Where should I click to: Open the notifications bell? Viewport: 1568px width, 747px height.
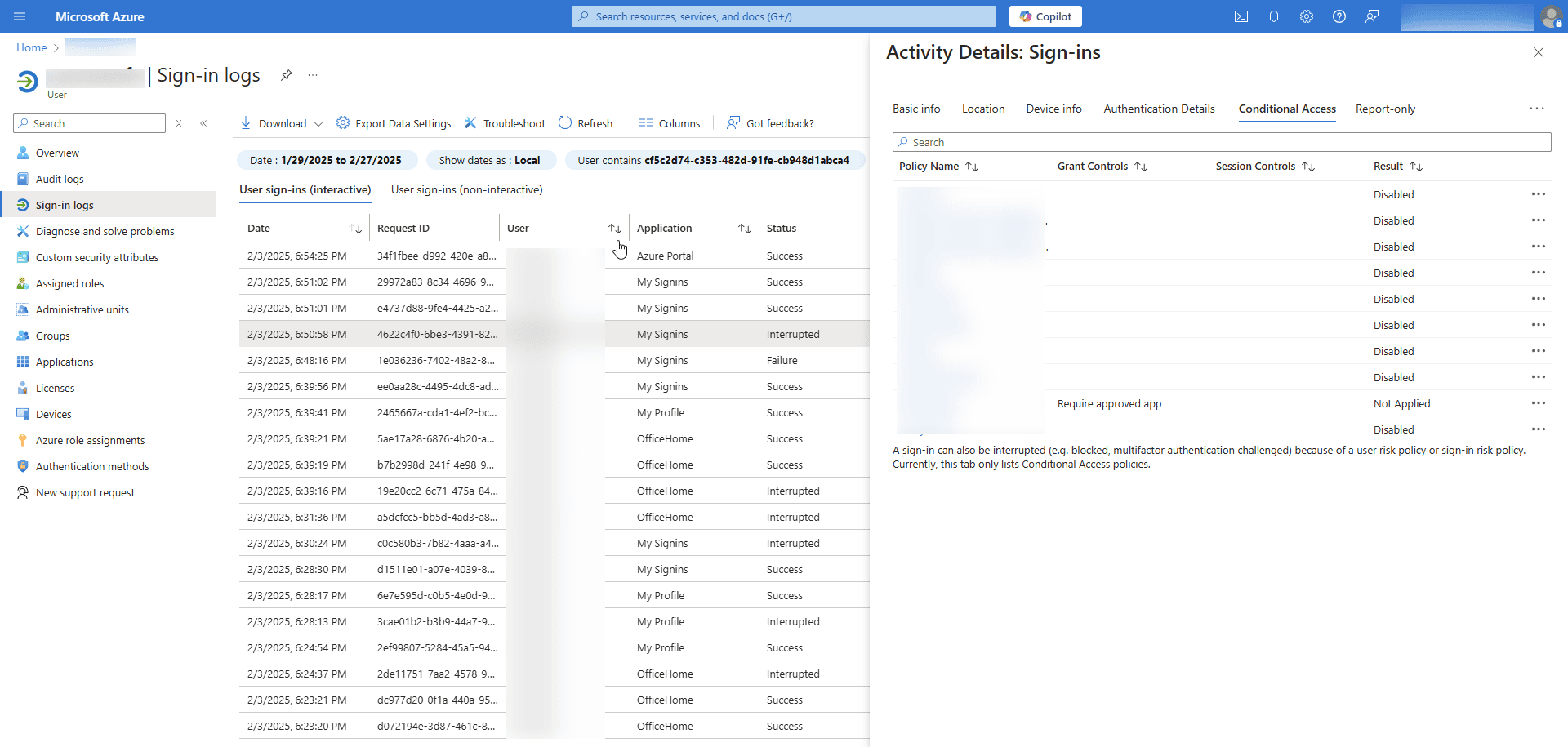tap(1275, 16)
